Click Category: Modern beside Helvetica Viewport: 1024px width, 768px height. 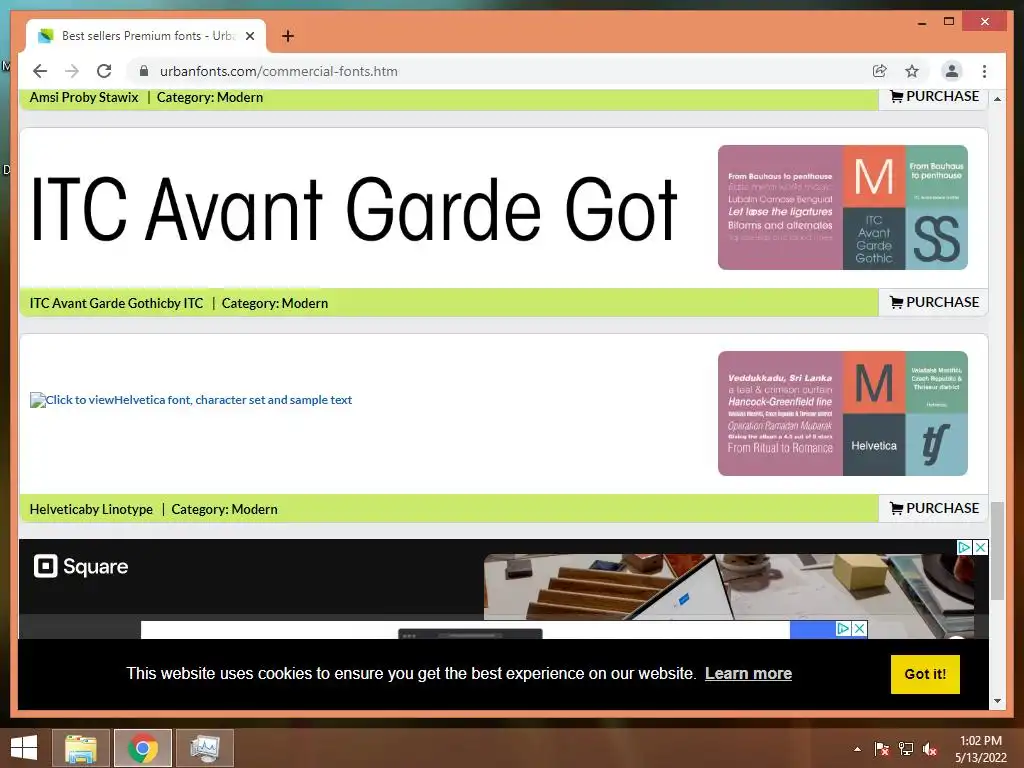click(x=224, y=509)
